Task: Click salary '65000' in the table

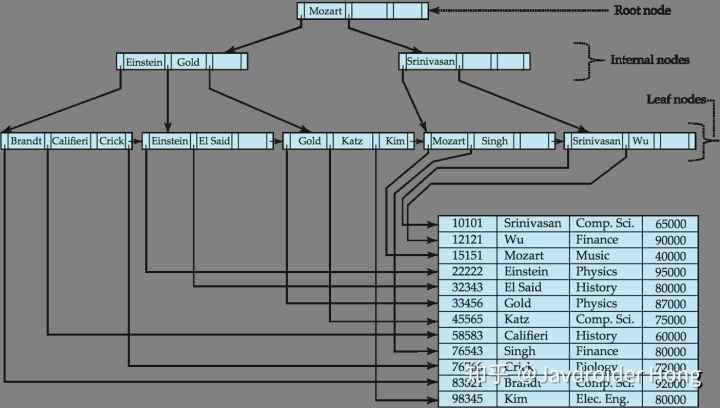Action: (670, 224)
